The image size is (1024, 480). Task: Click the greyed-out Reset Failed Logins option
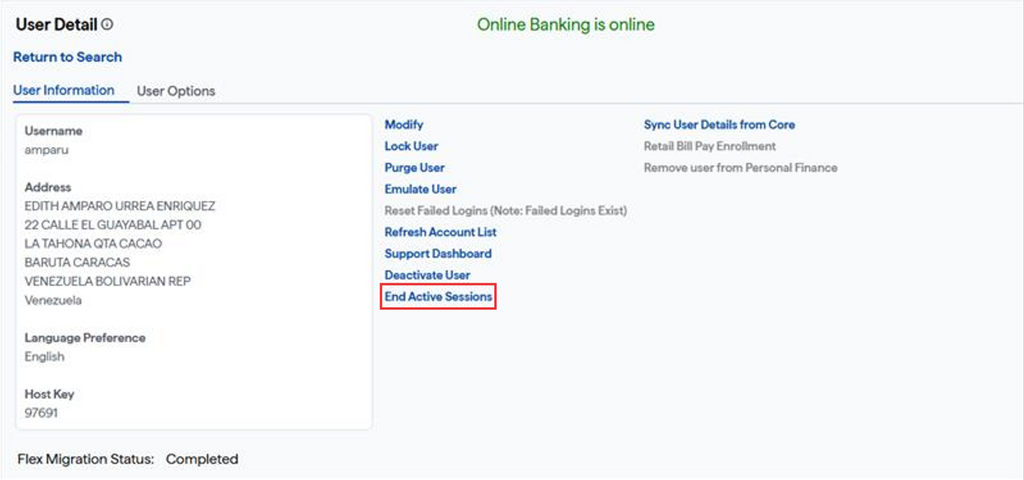tap(505, 211)
